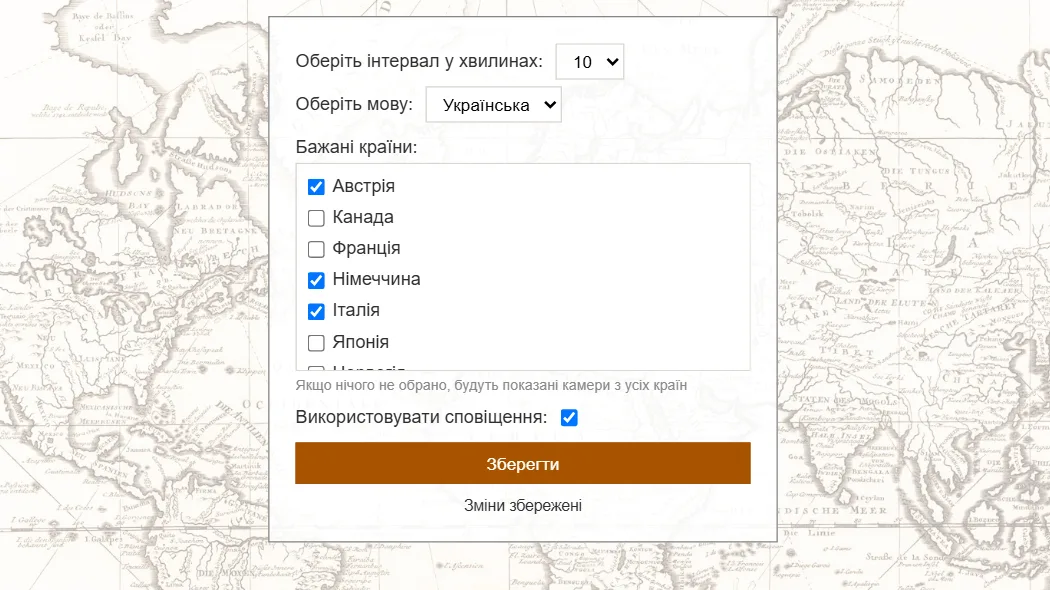
Task: Click the Бажані країни heading label
Action: 356,147
